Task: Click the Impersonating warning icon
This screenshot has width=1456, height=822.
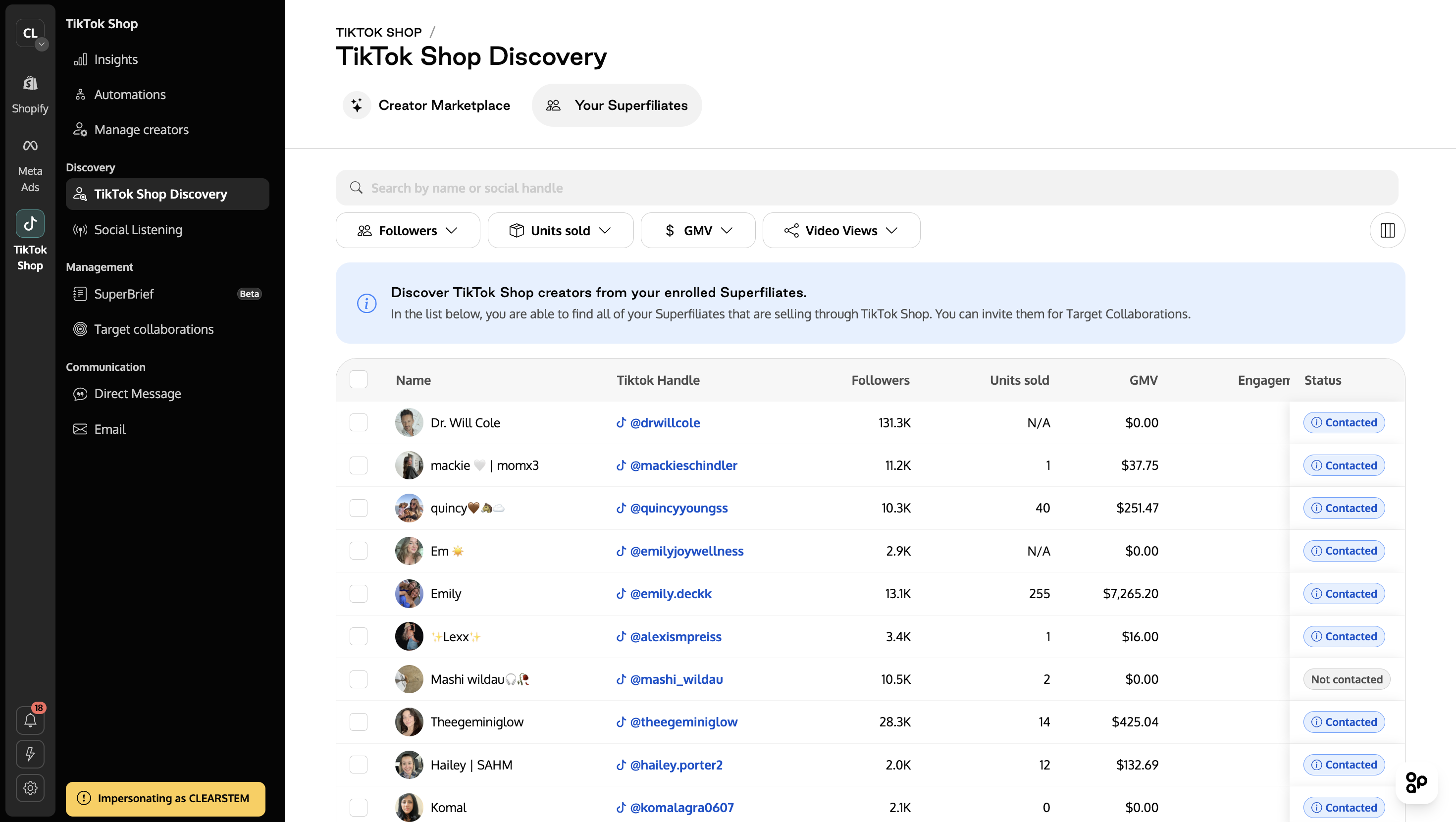Action: 84,798
